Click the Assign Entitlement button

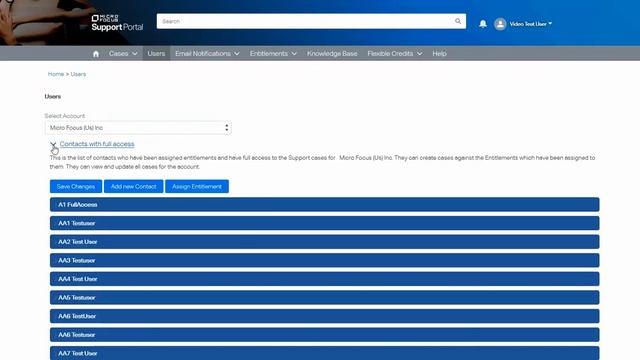click(x=197, y=187)
